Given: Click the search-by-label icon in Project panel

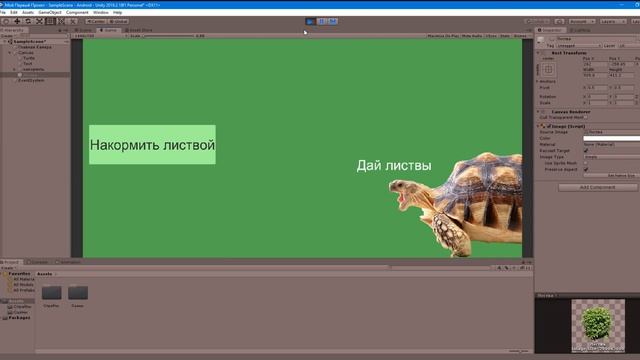Looking at the screenshot, I should click(507, 268).
